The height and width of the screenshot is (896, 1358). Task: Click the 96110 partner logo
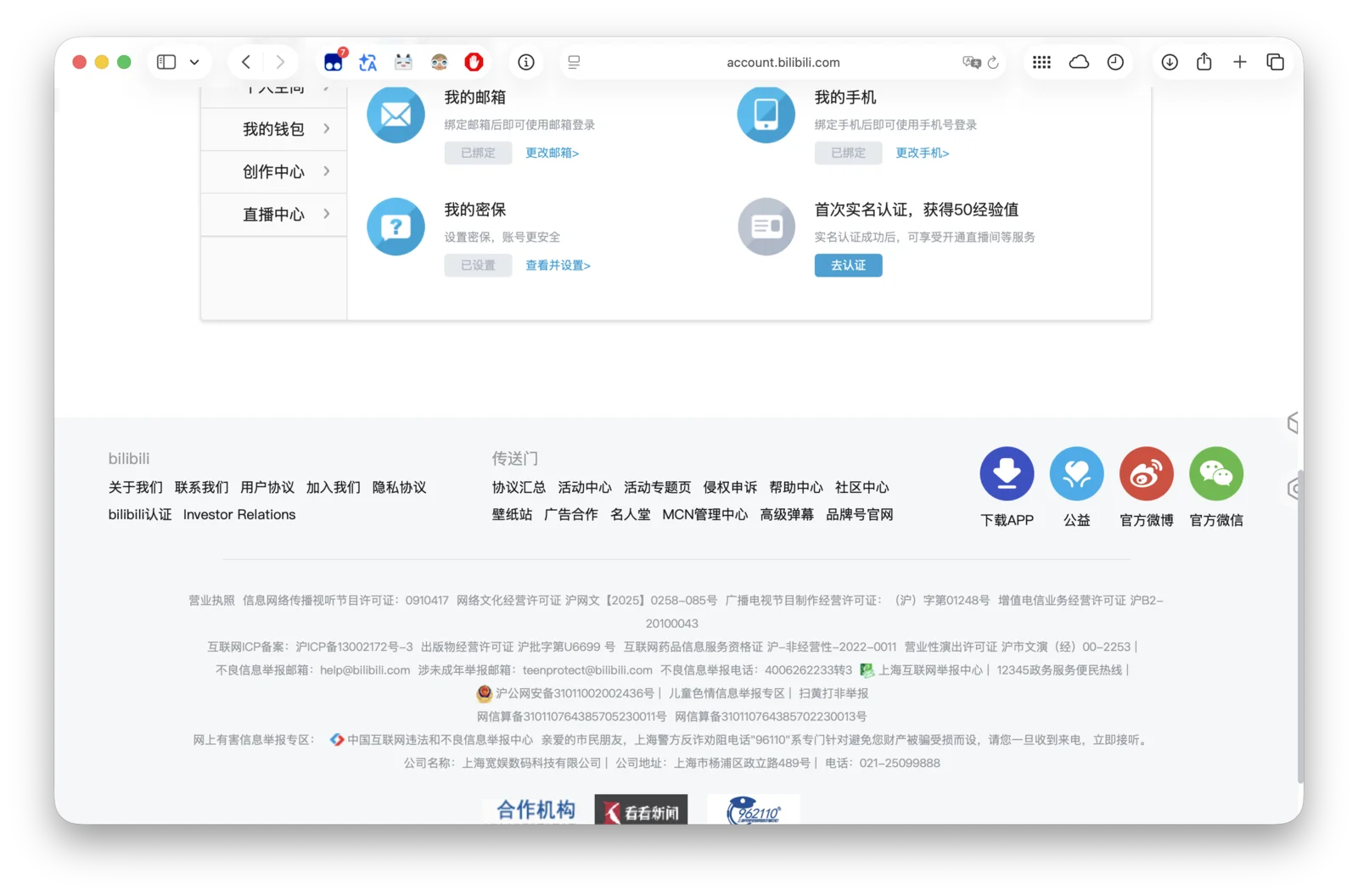(x=753, y=811)
